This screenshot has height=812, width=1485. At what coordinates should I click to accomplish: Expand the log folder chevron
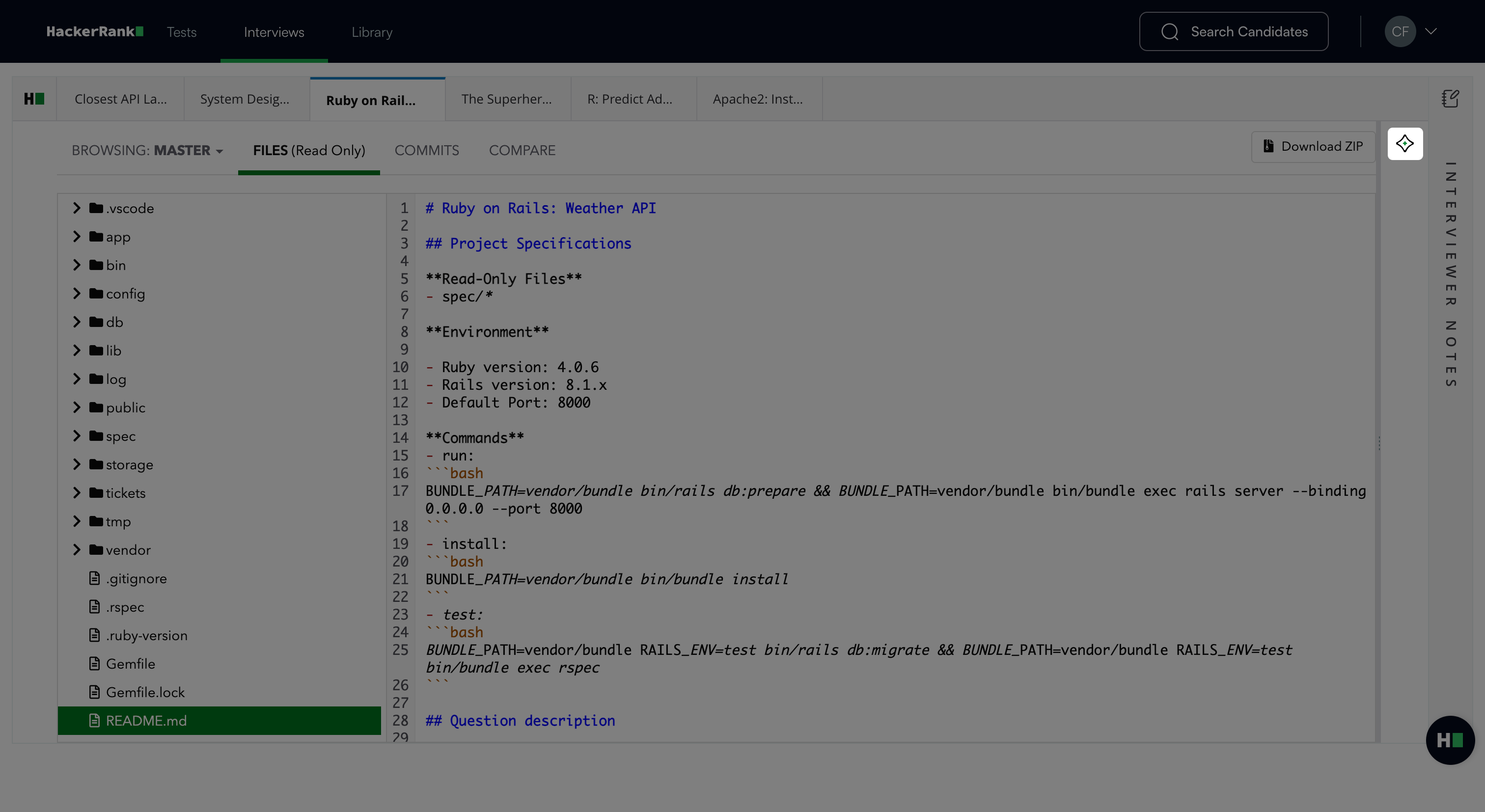click(x=77, y=379)
